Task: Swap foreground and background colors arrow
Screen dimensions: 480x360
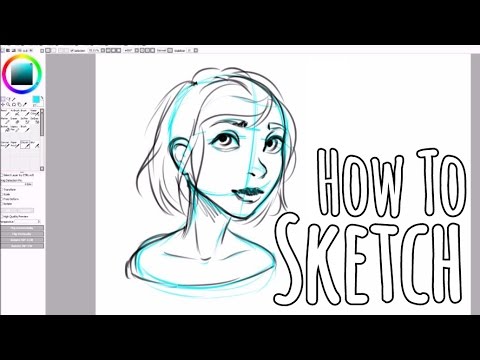Action: coord(42,98)
